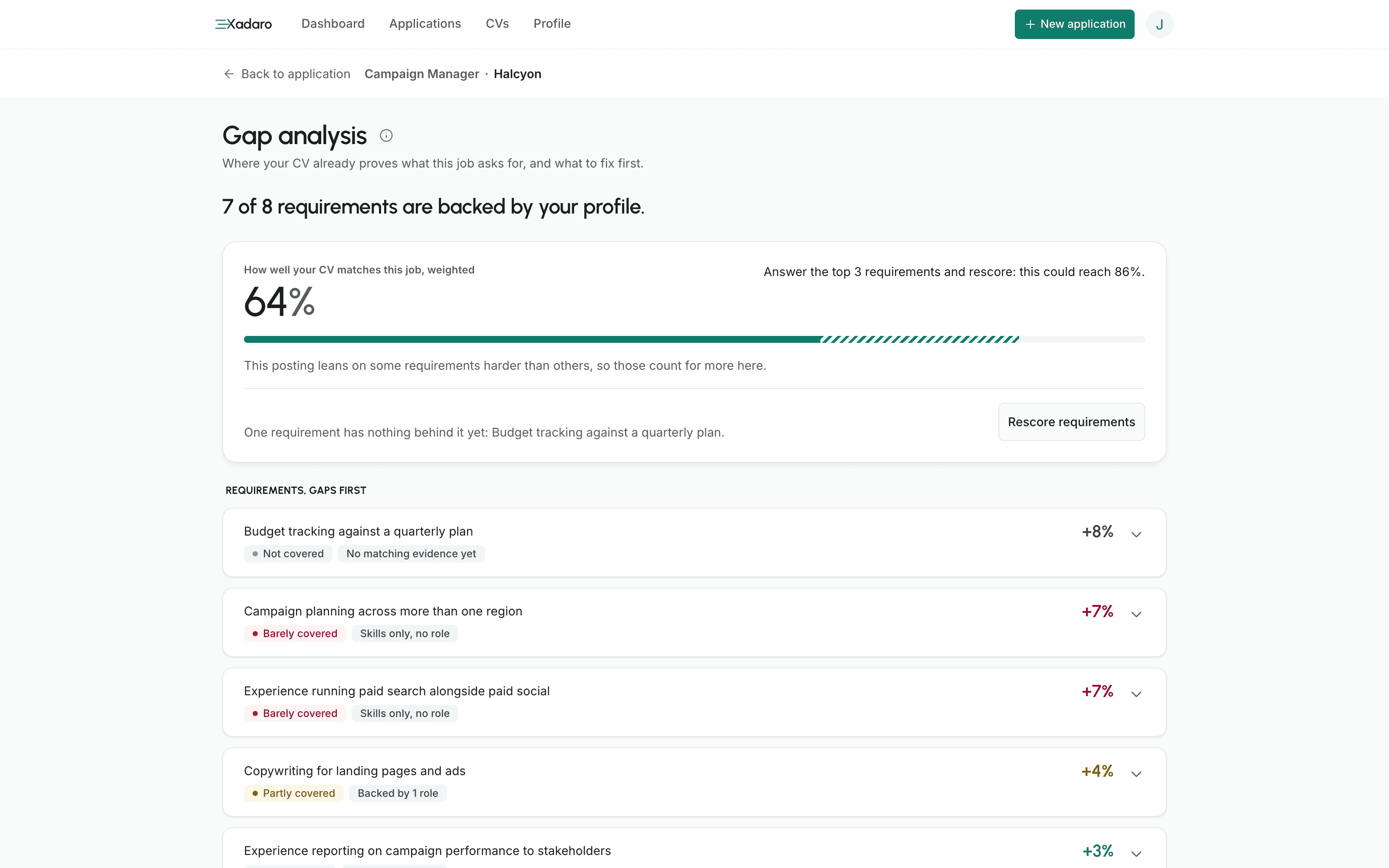
Task: Click the Requirements, gaps first heading
Action: 296,490
